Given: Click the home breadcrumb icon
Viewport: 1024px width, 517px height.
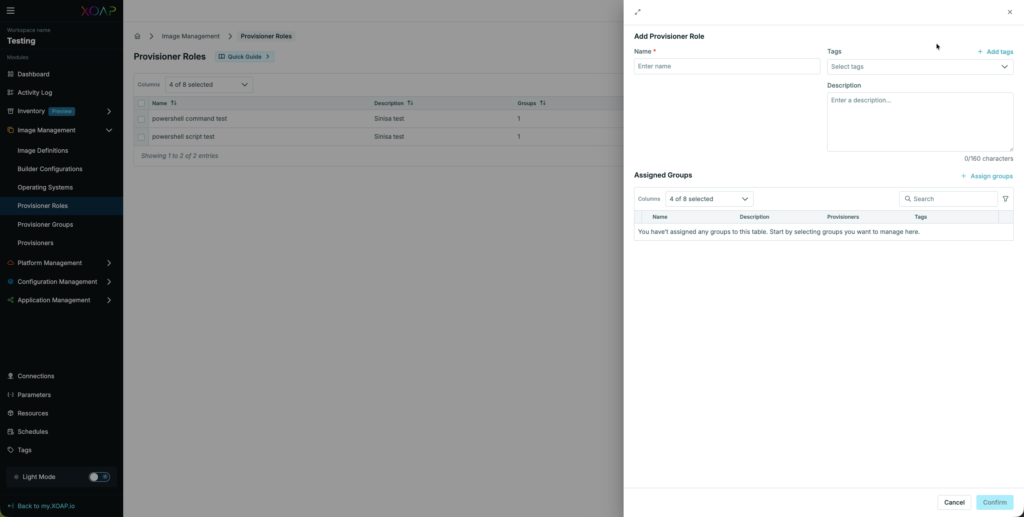Looking at the screenshot, I should click(138, 36).
